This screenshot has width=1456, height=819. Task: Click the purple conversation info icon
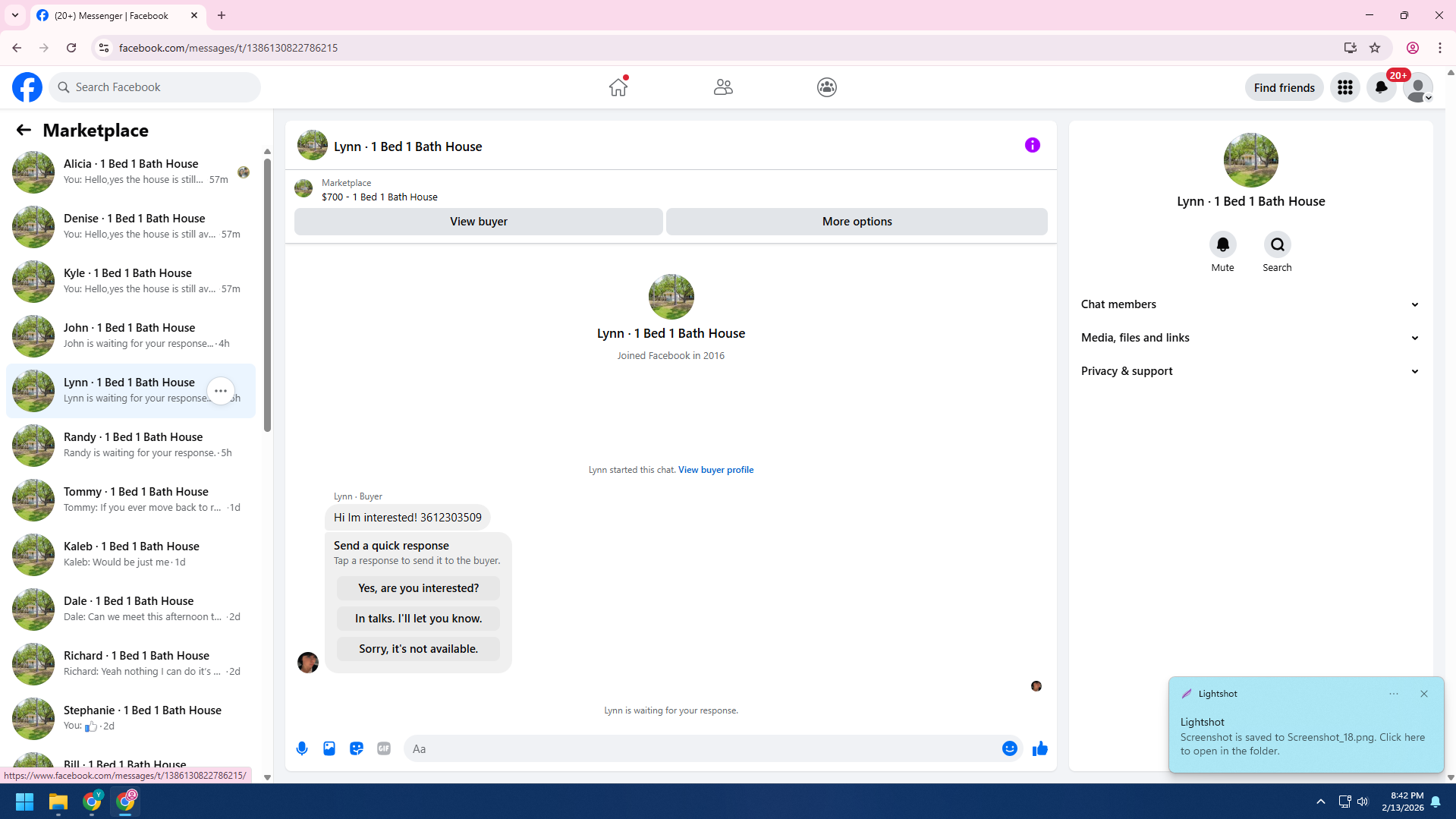(1033, 145)
